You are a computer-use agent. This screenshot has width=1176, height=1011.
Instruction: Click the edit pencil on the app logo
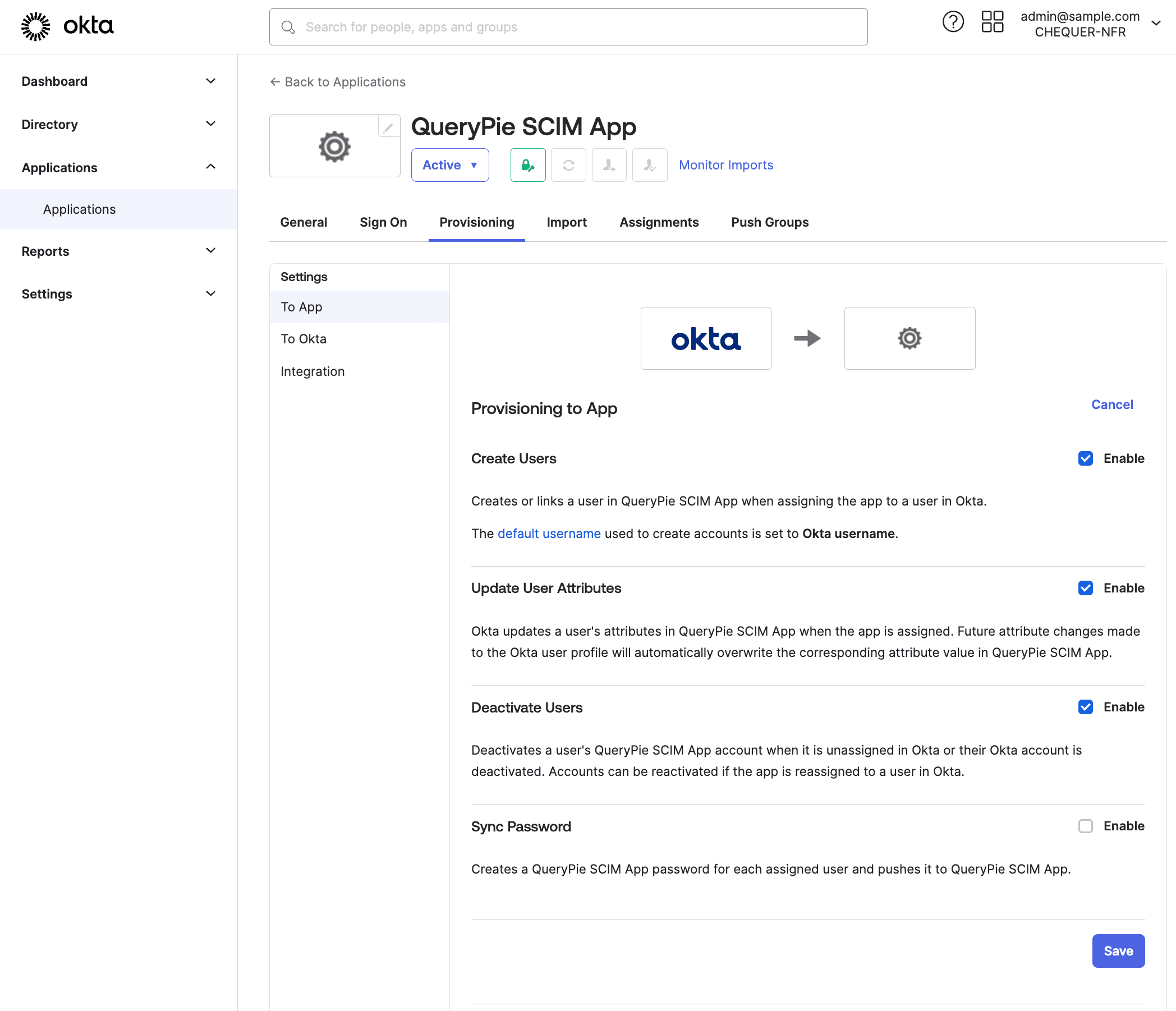pyautogui.click(x=388, y=127)
